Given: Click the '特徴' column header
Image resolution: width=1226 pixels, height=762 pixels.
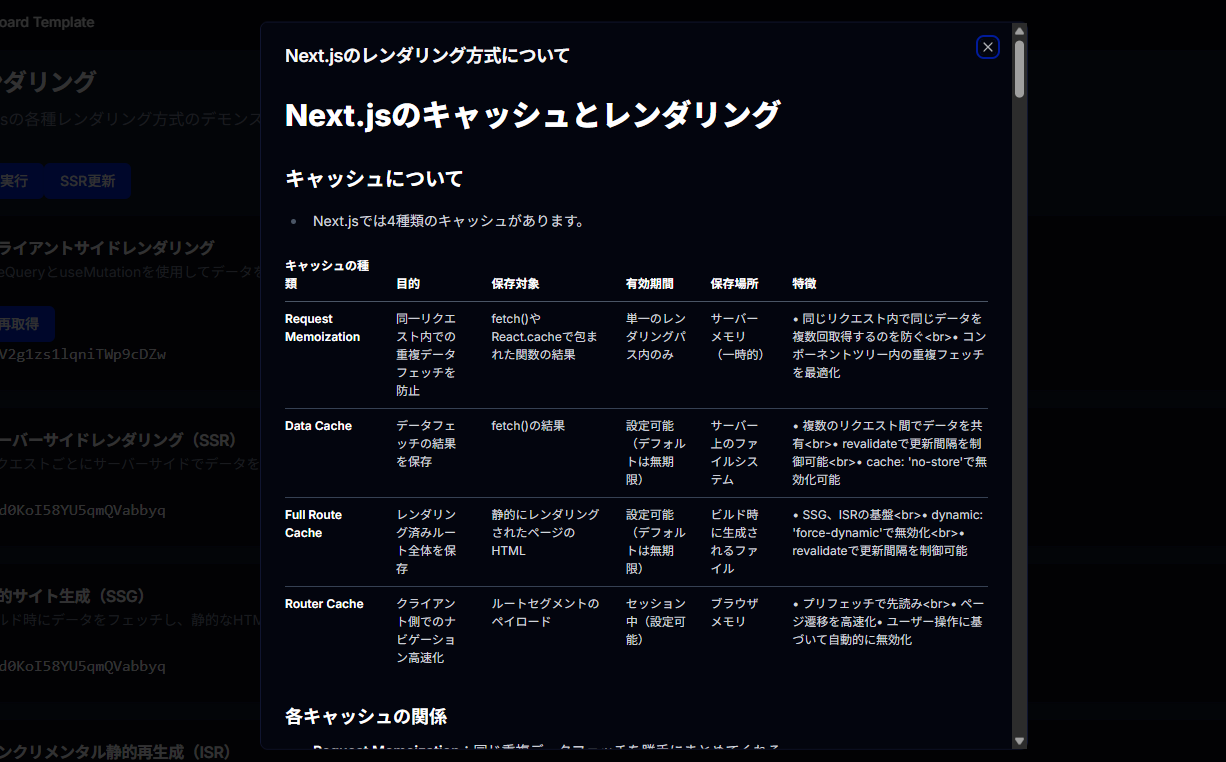Looking at the screenshot, I should [x=805, y=284].
